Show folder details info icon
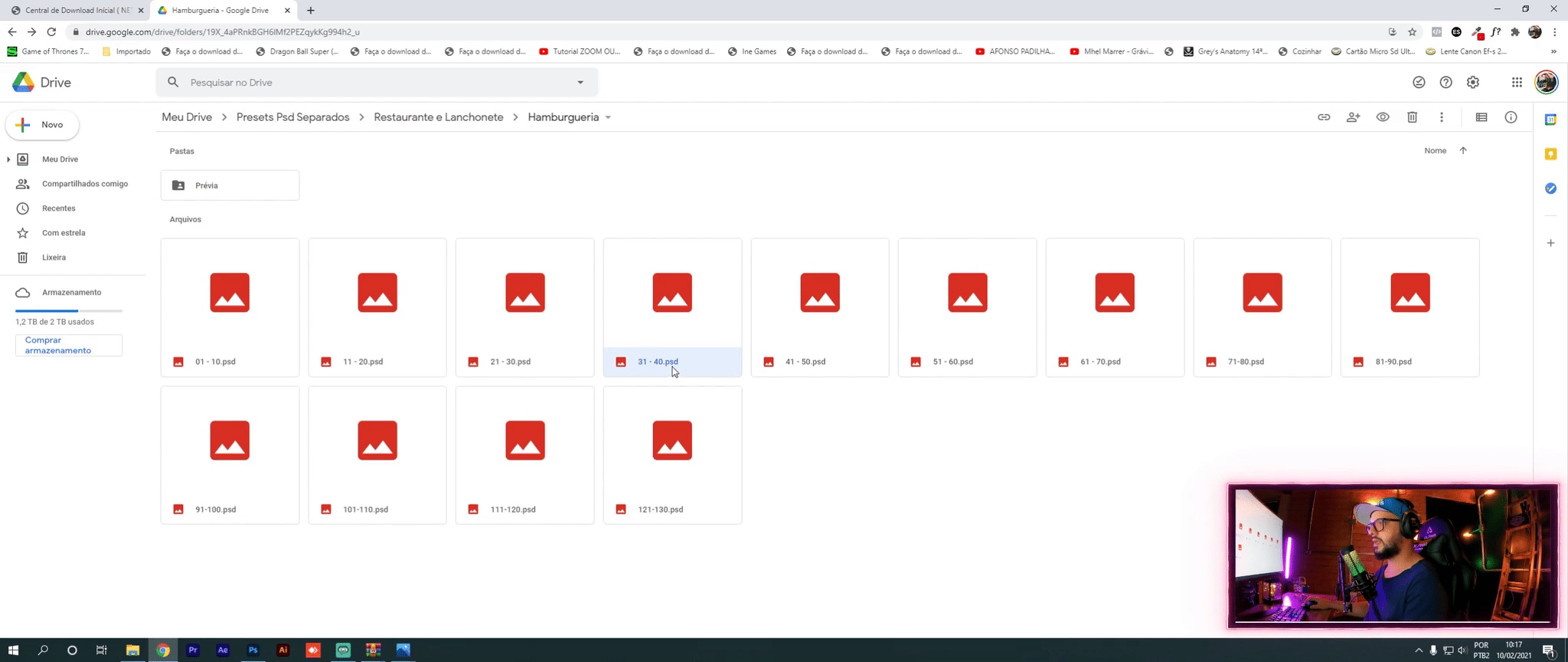Viewport: 1568px width, 662px height. click(x=1511, y=117)
